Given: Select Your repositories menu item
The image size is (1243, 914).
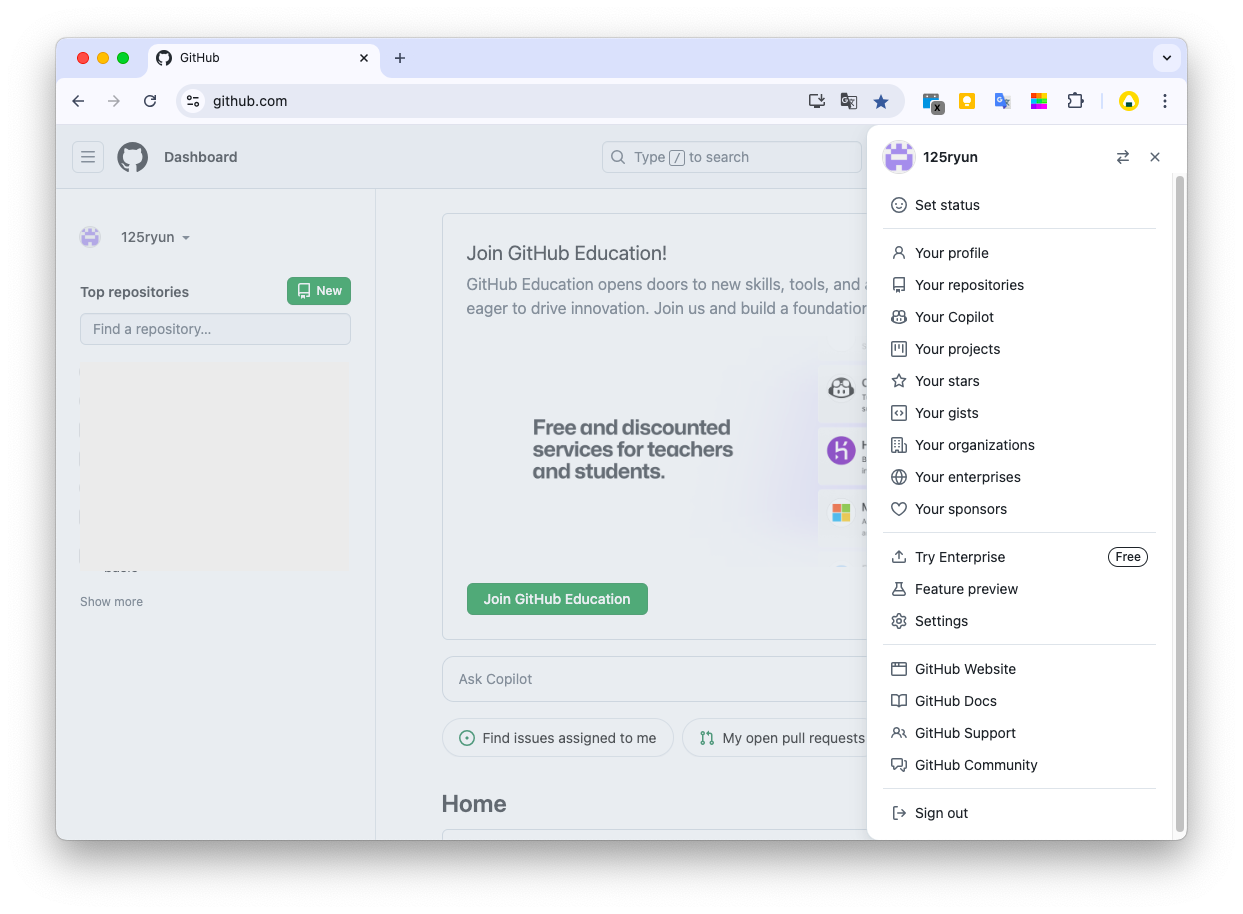Looking at the screenshot, I should [1019, 285].
